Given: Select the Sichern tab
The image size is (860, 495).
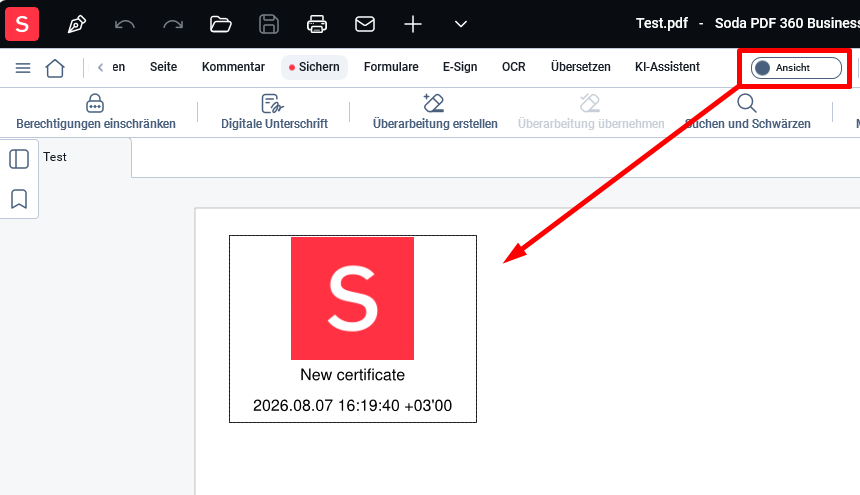Looking at the screenshot, I should point(314,67).
